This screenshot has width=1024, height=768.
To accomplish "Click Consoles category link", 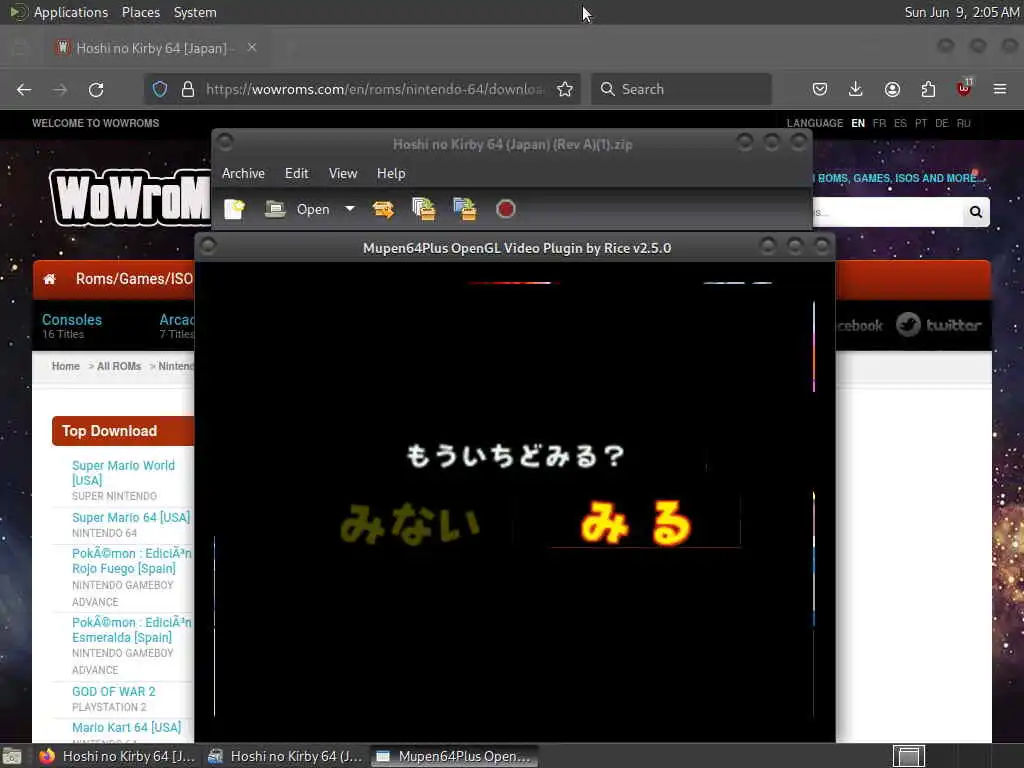I will tap(72, 319).
